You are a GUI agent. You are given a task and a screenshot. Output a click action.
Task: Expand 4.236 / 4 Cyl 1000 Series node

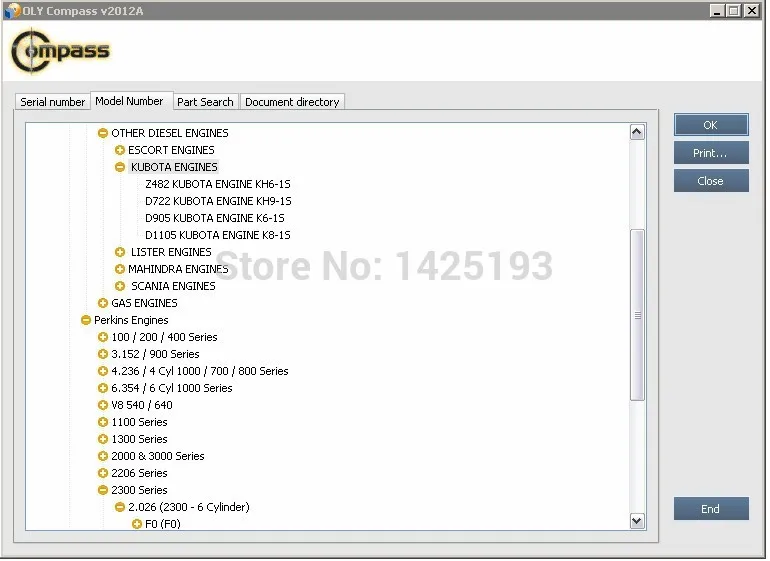pos(103,371)
